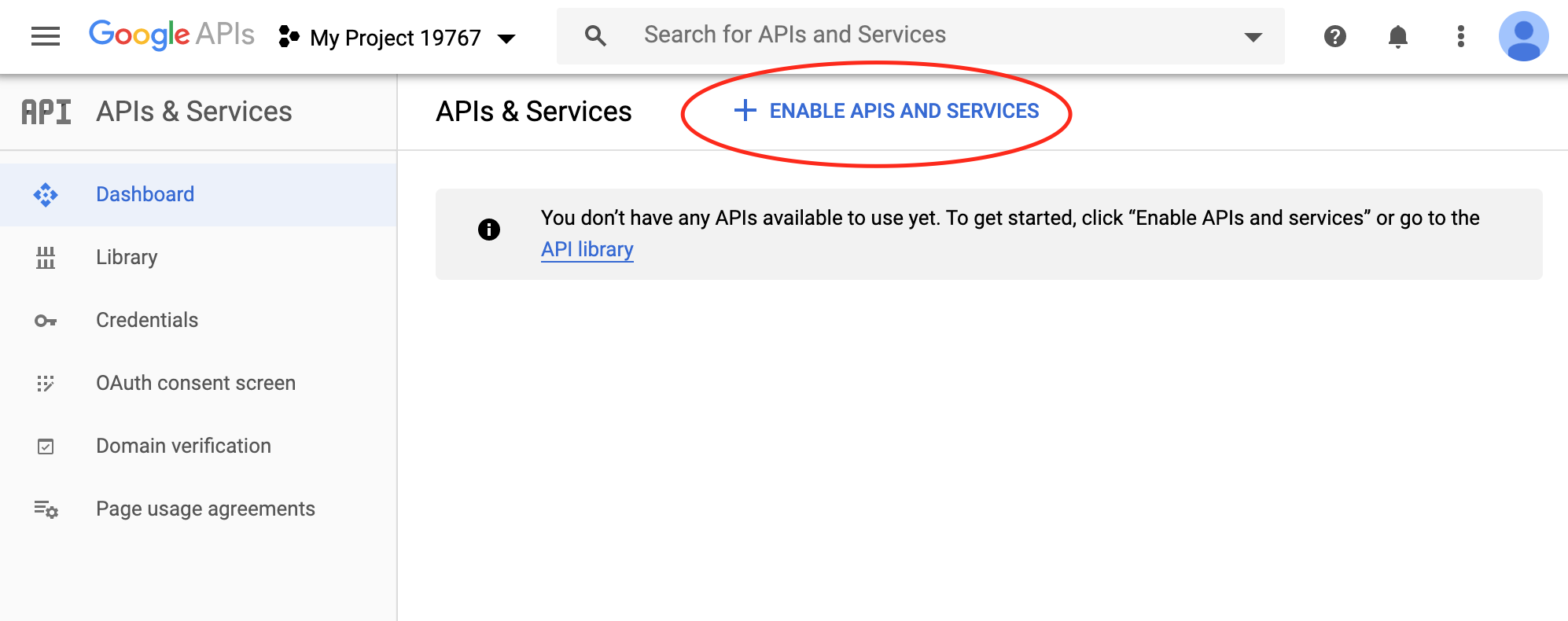Viewport: 1568px width, 621px height.
Task: Focus the Search for APIs and Services field
Action: point(920,36)
